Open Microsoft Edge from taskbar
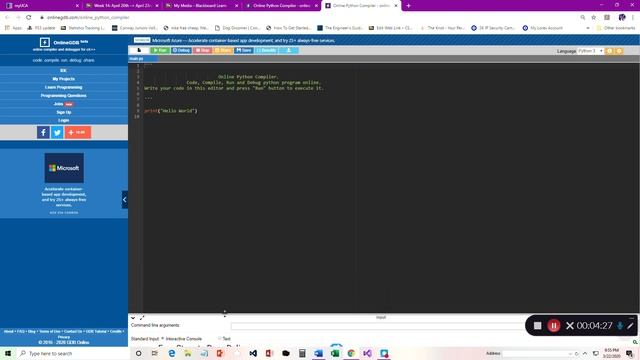This screenshot has height=360, width=640. coord(172,353)
